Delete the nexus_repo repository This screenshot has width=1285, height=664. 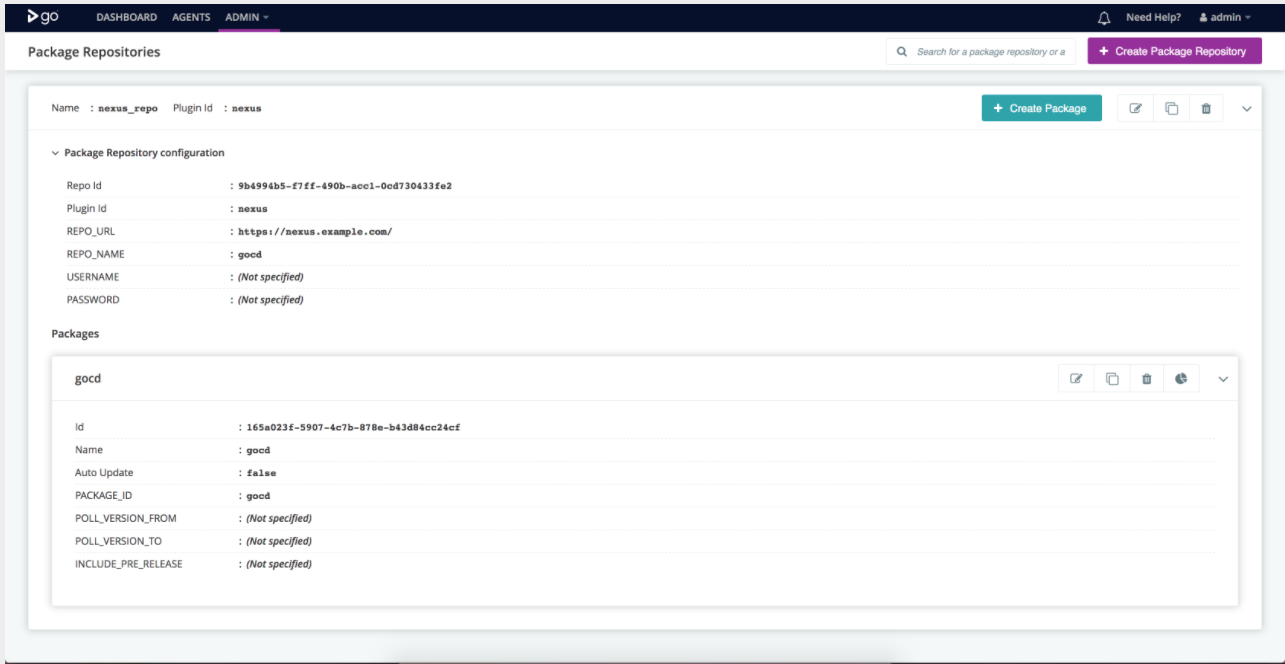tap(1206, 109)
